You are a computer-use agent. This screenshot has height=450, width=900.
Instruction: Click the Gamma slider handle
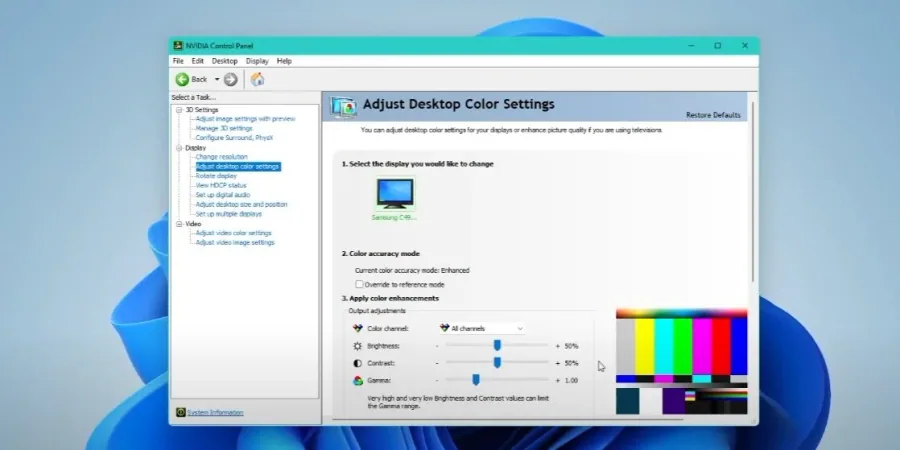coord(476,380)
